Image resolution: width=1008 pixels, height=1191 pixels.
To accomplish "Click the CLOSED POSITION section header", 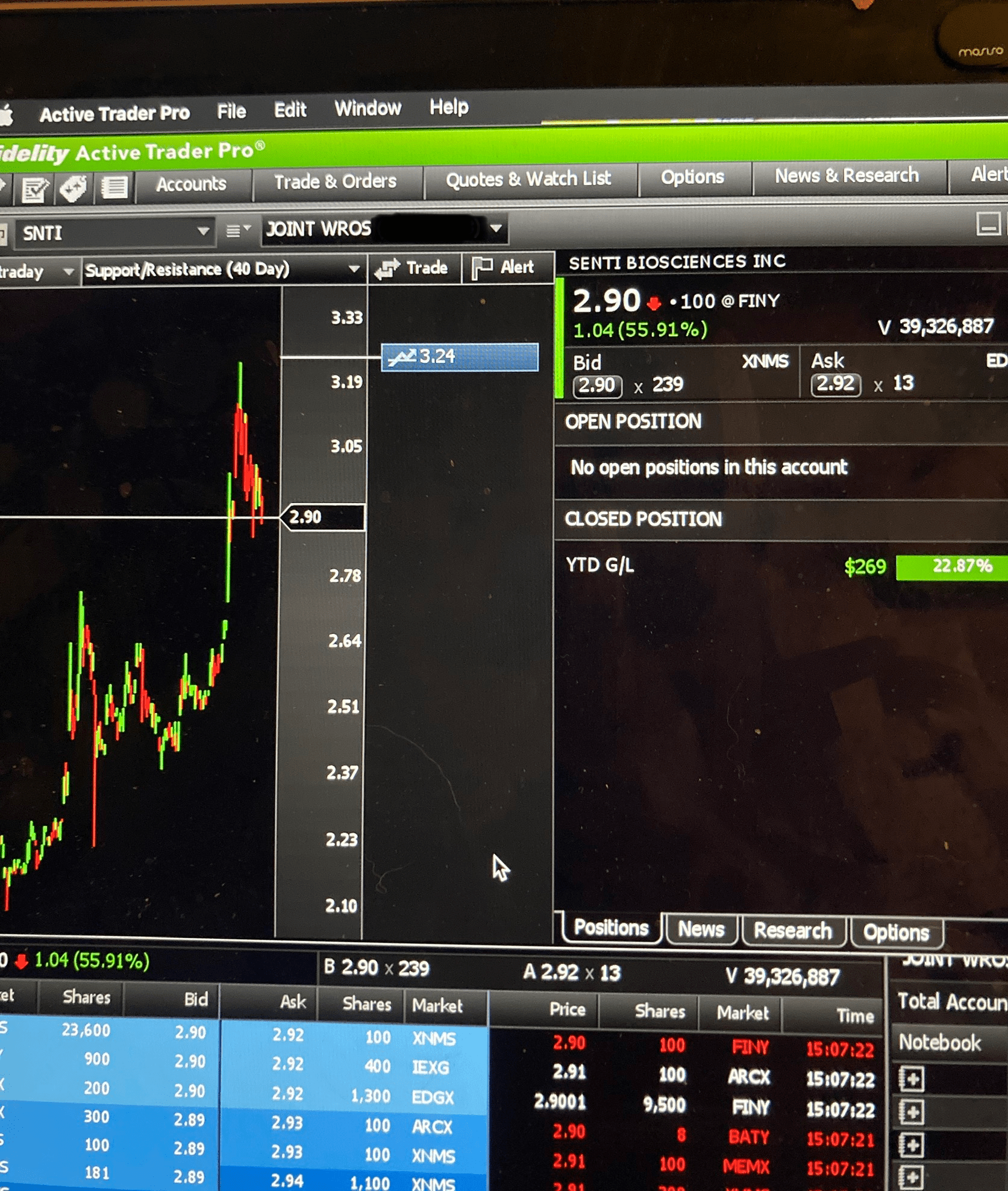I will 643,519.
